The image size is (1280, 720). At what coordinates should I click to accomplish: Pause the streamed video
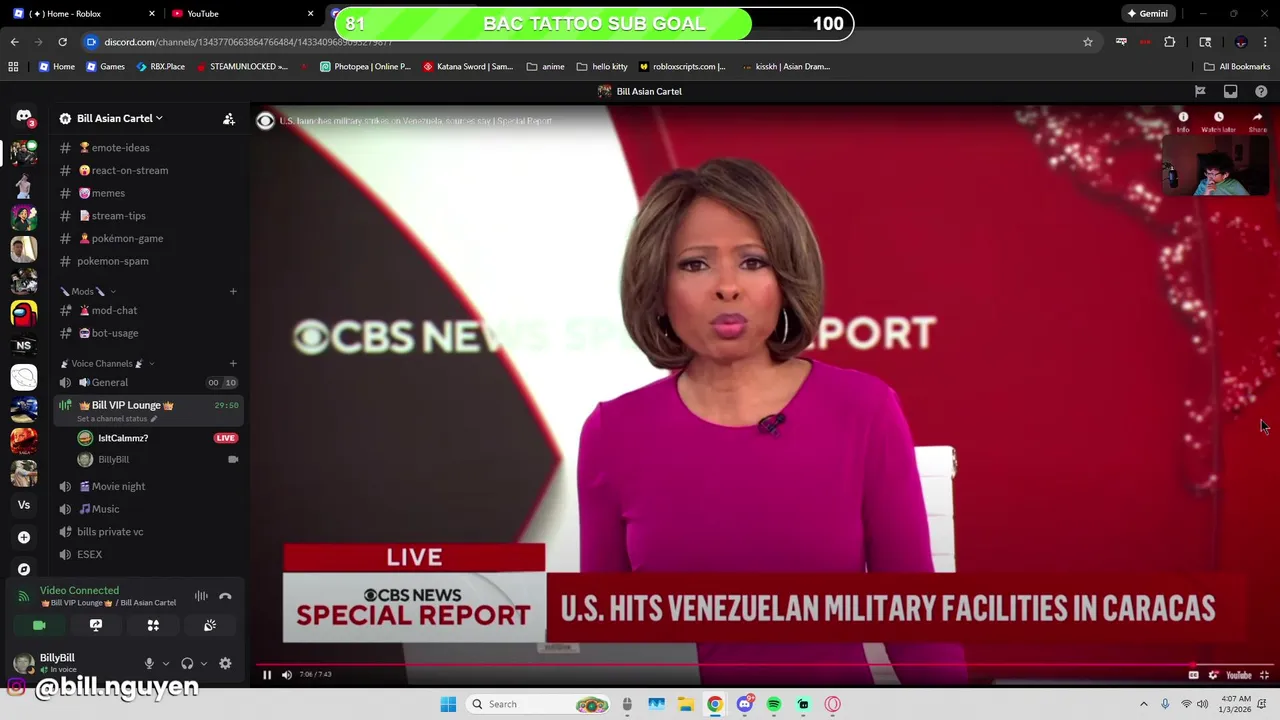point(267,675)
